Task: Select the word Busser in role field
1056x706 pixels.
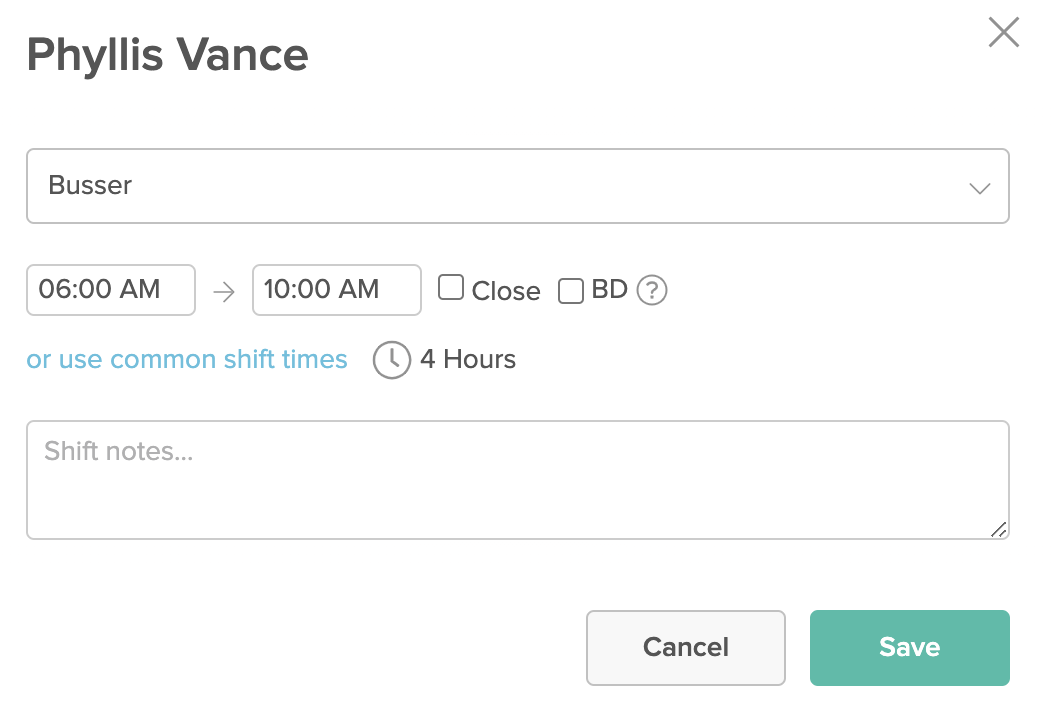Action: click(x=90, y=185)
